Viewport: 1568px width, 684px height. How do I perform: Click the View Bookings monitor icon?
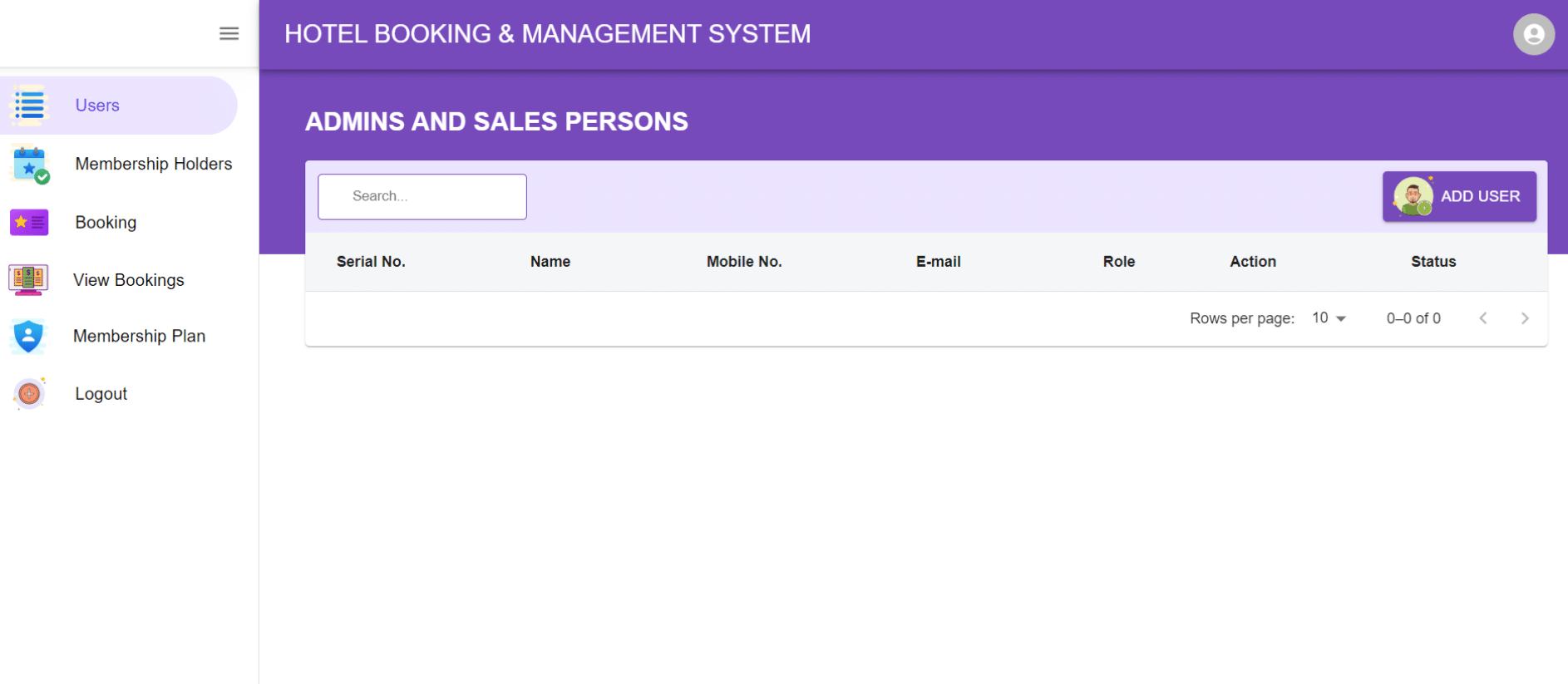tap(28, 279)
